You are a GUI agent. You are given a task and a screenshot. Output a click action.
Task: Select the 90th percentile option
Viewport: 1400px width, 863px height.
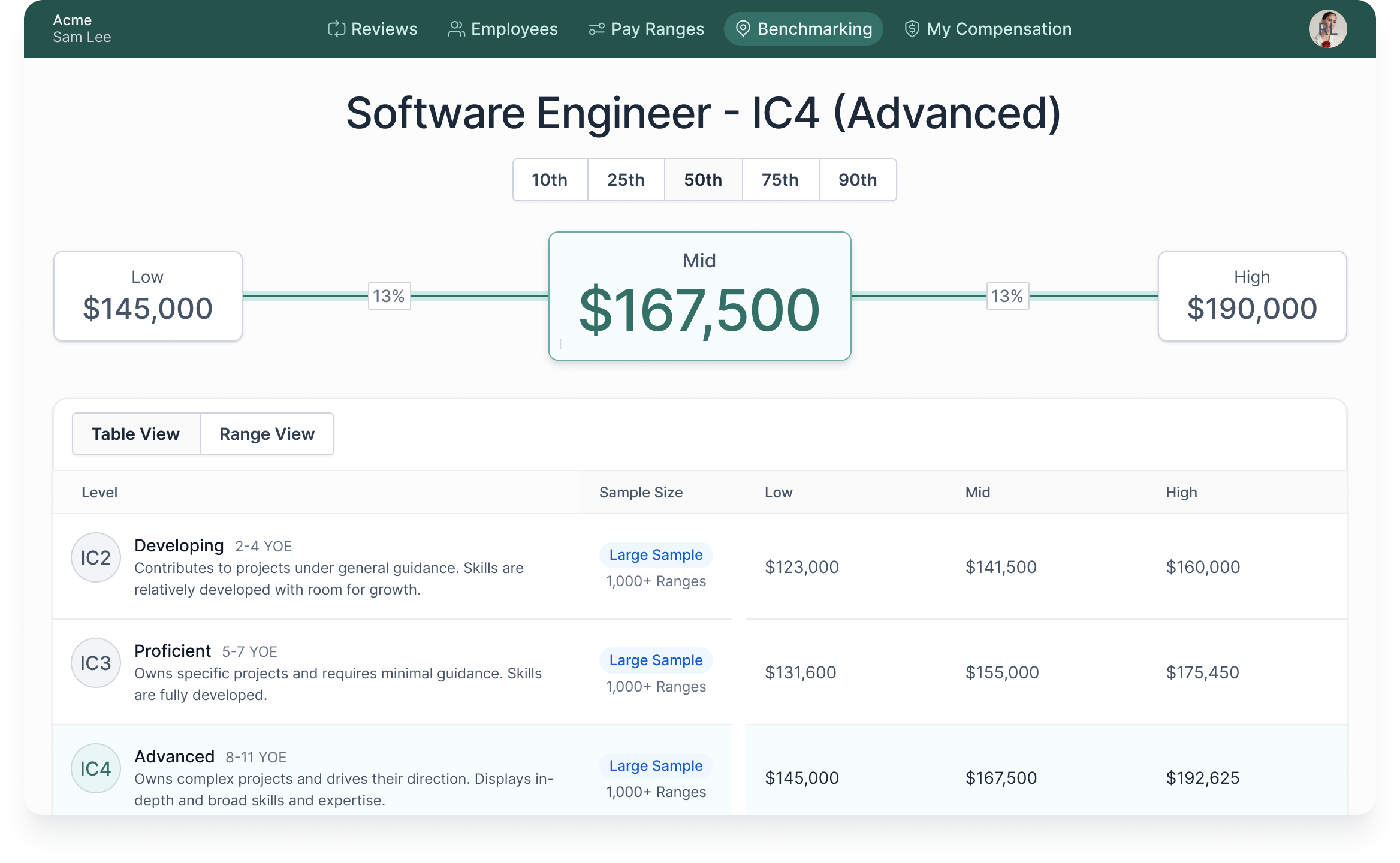[858, 180]
